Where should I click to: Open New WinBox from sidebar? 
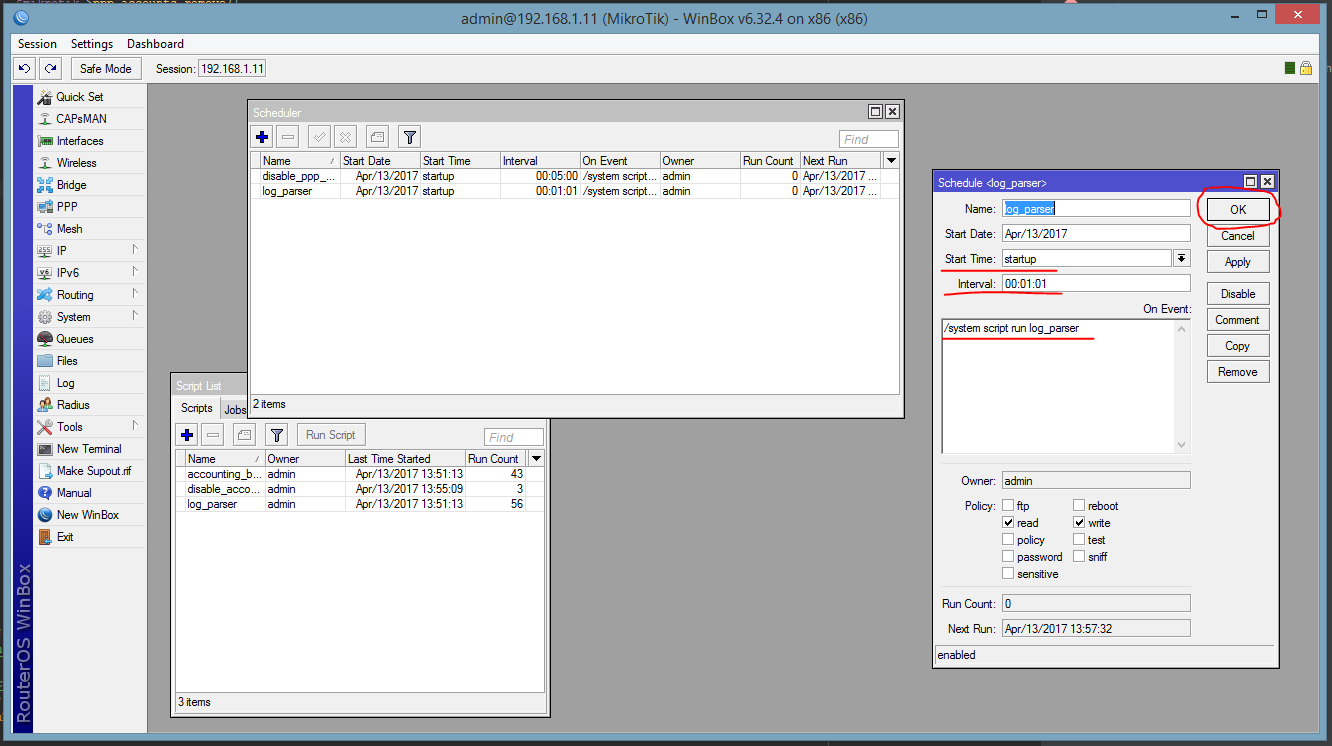[x=87, y=515]
